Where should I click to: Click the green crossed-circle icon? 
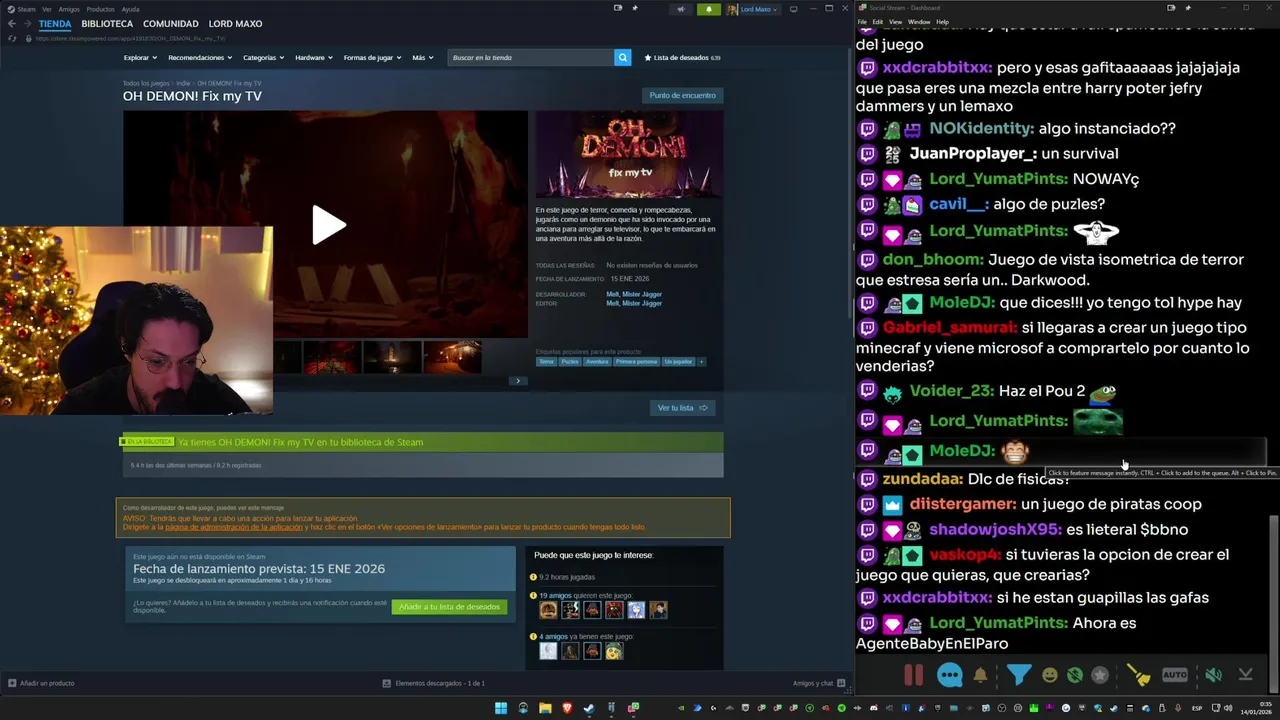(x=1075, y=675)
